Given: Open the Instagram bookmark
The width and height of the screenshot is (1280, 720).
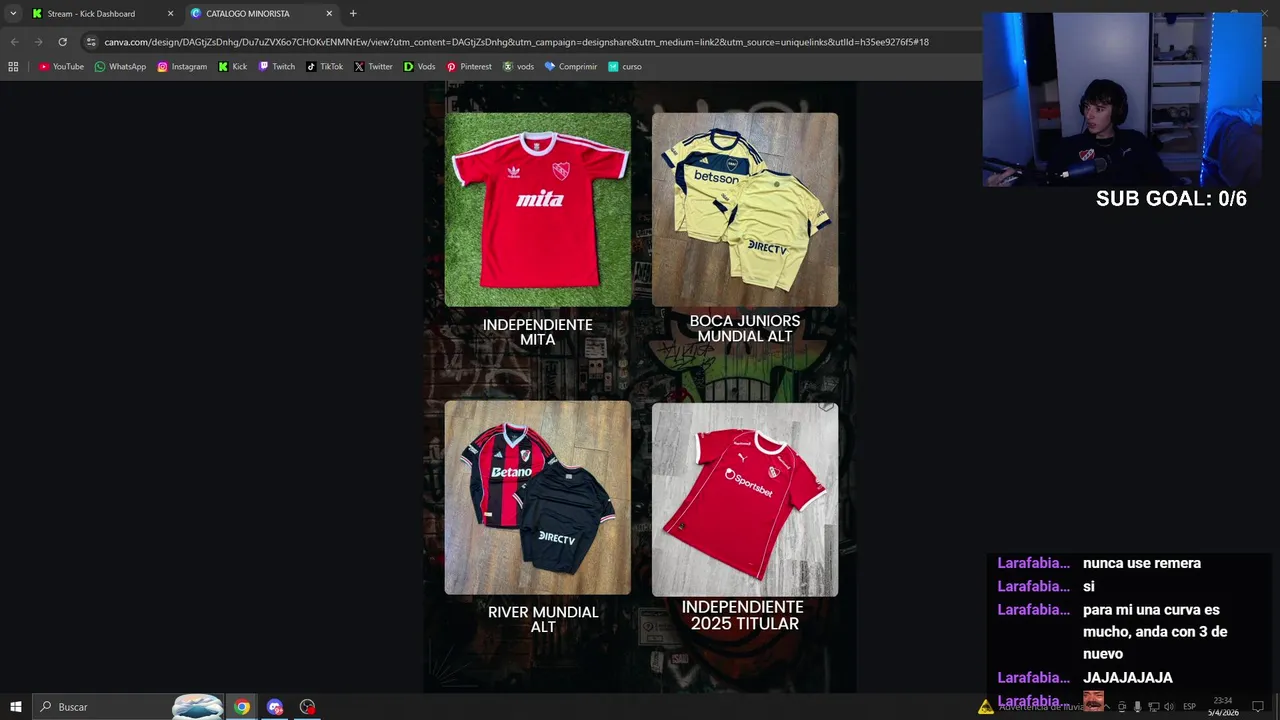Looking at the screenshot, I should coord(182,67).
